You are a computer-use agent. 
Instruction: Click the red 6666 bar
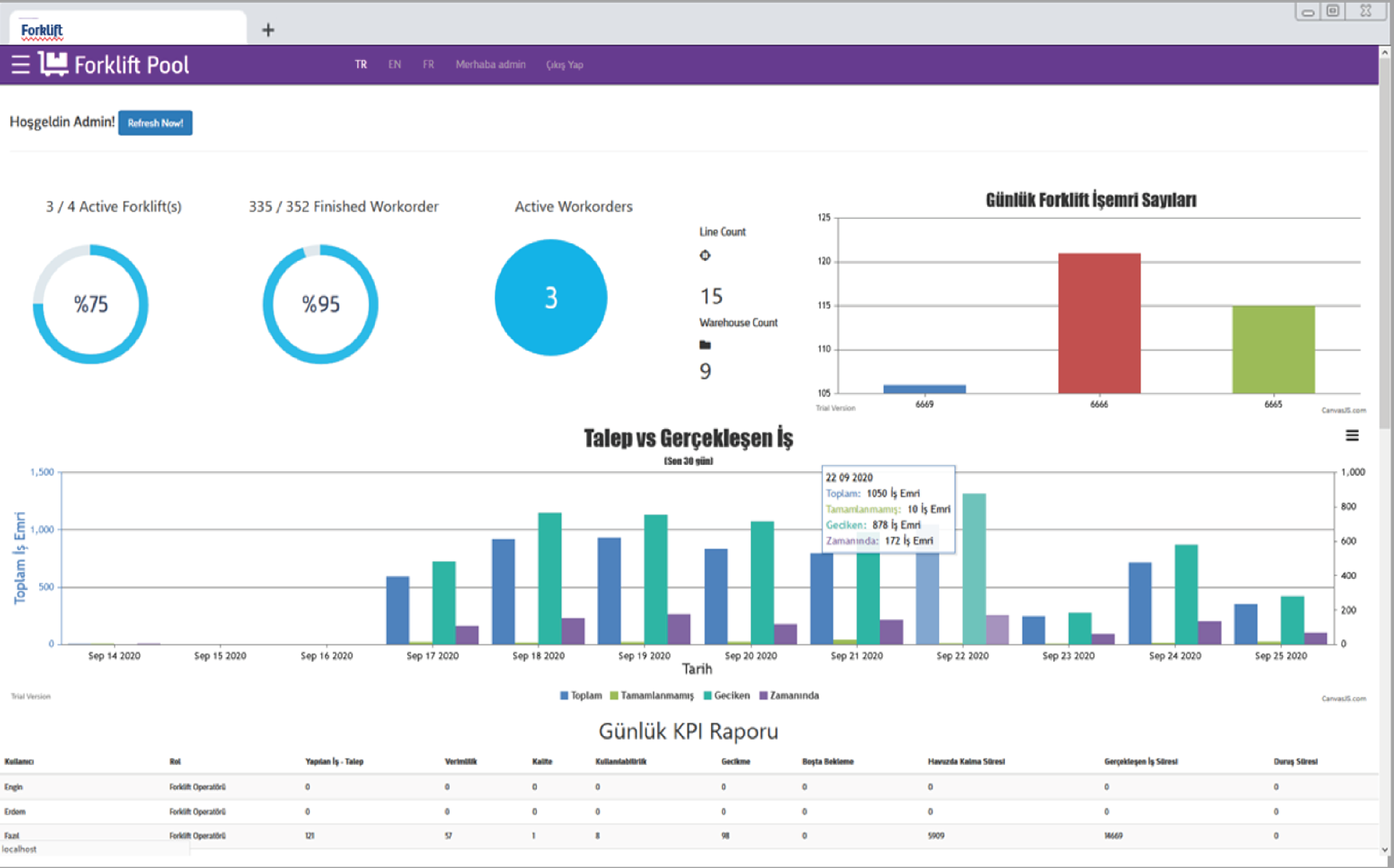(x=1098, y=323)
